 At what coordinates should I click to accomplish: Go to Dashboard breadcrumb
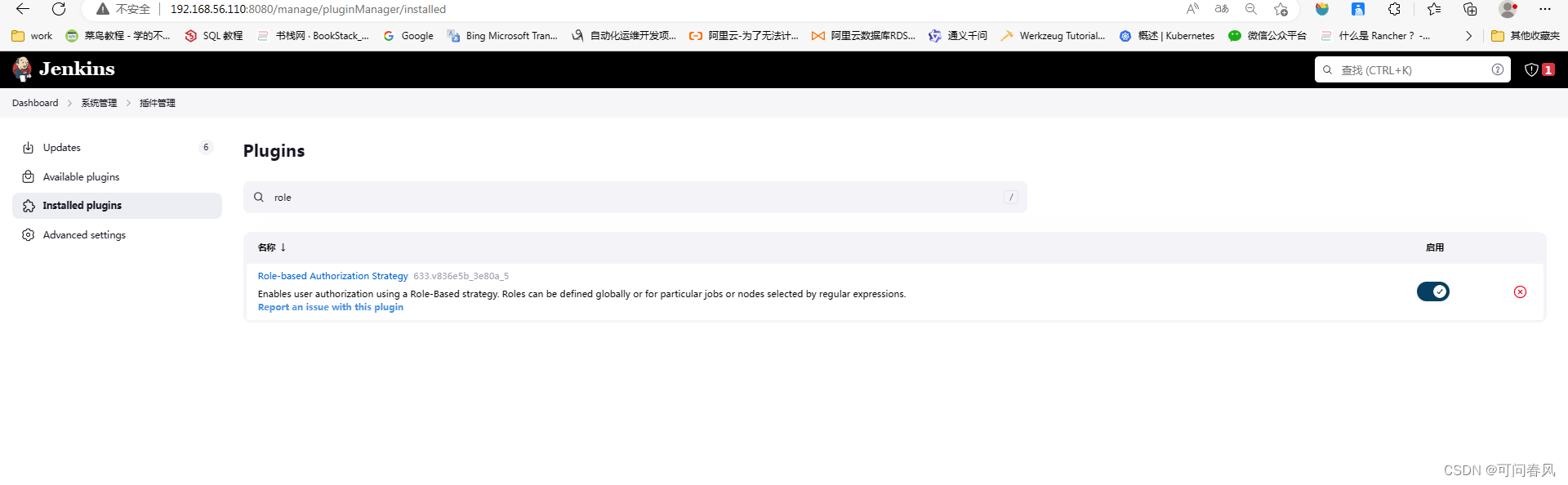pyautogui.click(x=35, y=103)
